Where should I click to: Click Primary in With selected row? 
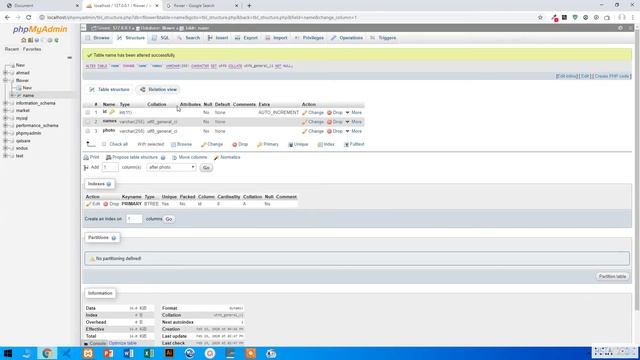click(268, 144)
